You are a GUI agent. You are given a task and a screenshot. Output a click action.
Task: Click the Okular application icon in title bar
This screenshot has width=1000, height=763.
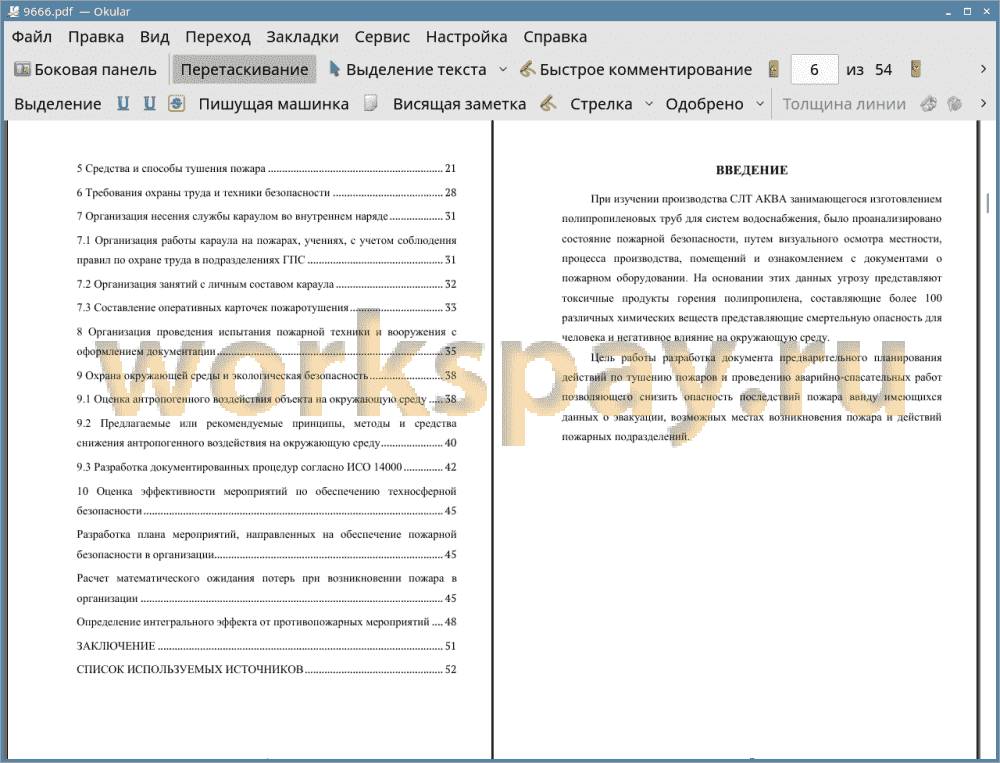(13, 11)
